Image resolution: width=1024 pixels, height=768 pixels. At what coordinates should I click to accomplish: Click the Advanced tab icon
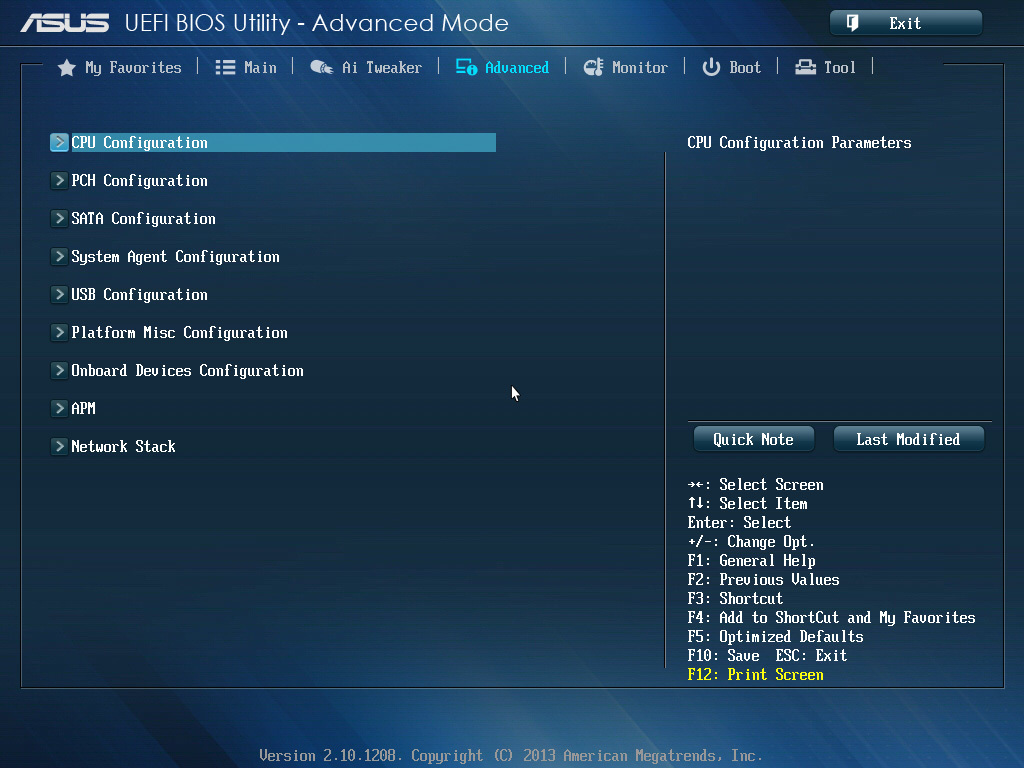pos(466,68)
